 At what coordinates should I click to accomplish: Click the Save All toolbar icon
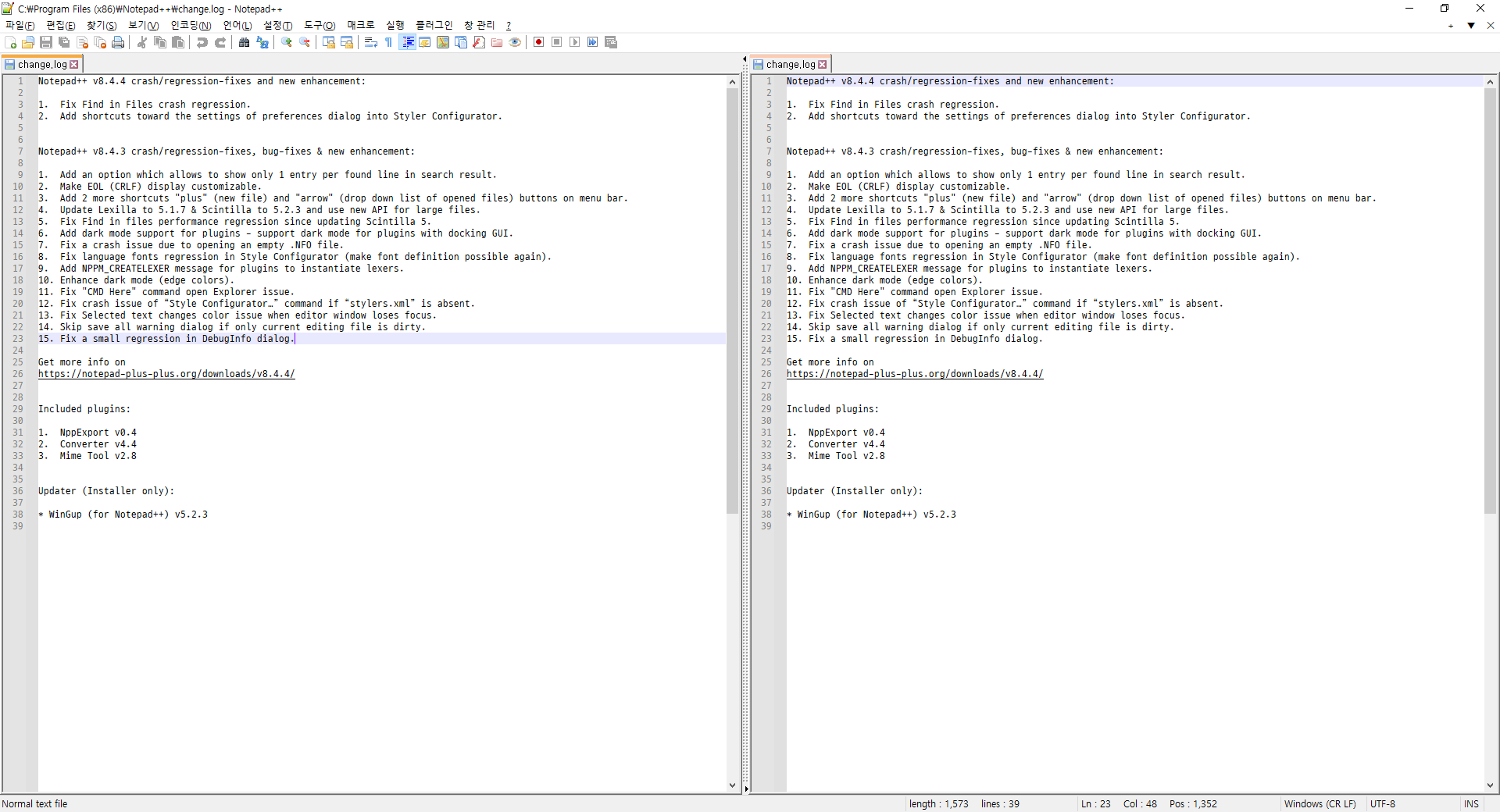coord(64,42)
